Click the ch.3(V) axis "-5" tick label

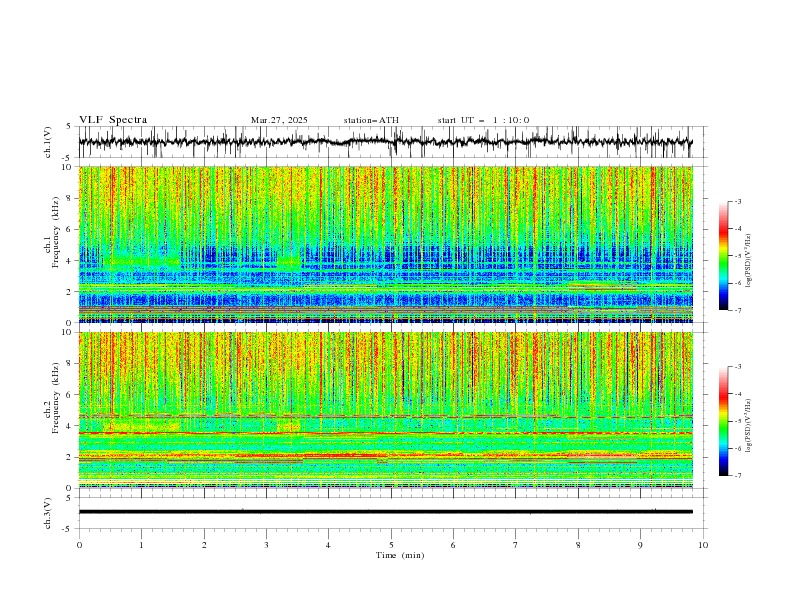click(68, 529)
